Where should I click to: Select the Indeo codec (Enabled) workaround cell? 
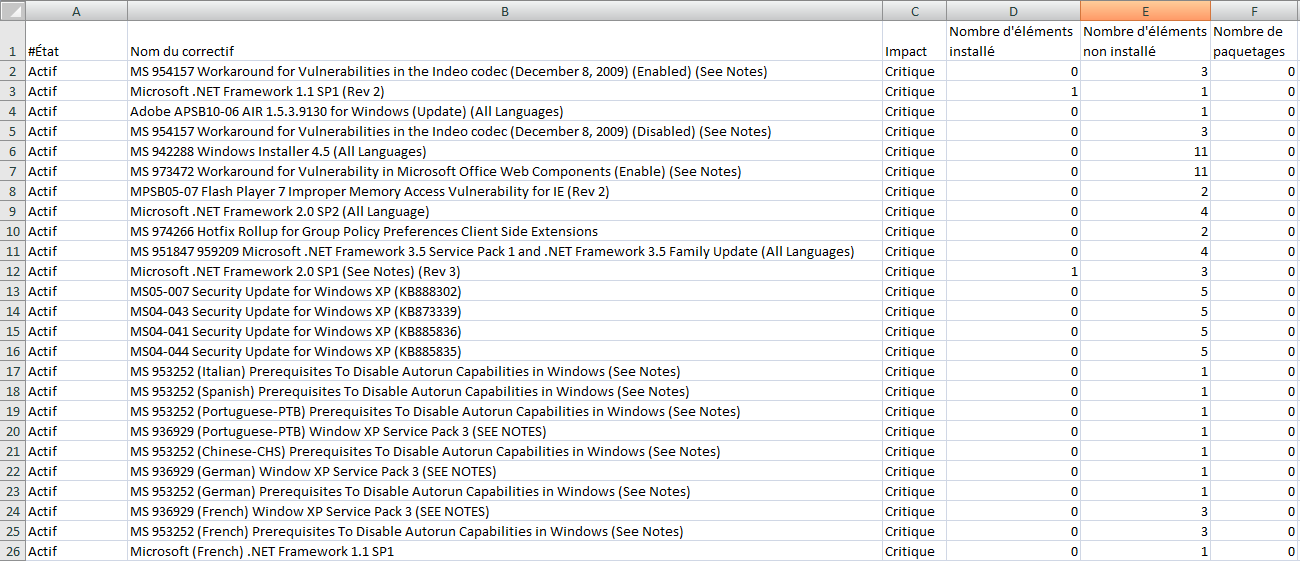[504, 72]
